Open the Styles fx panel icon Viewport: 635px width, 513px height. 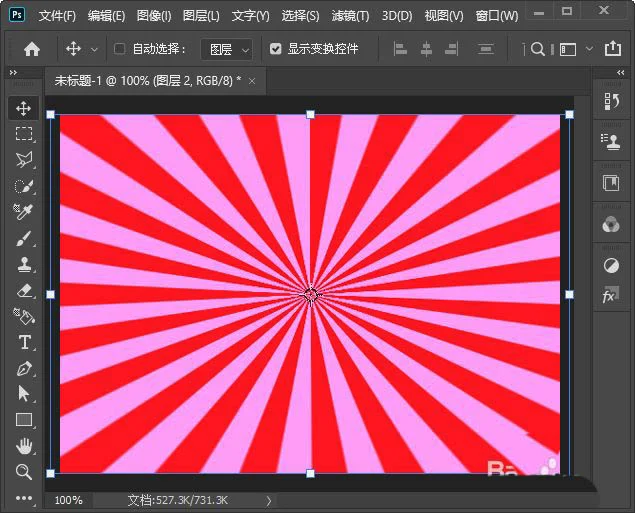coord(610,295)
